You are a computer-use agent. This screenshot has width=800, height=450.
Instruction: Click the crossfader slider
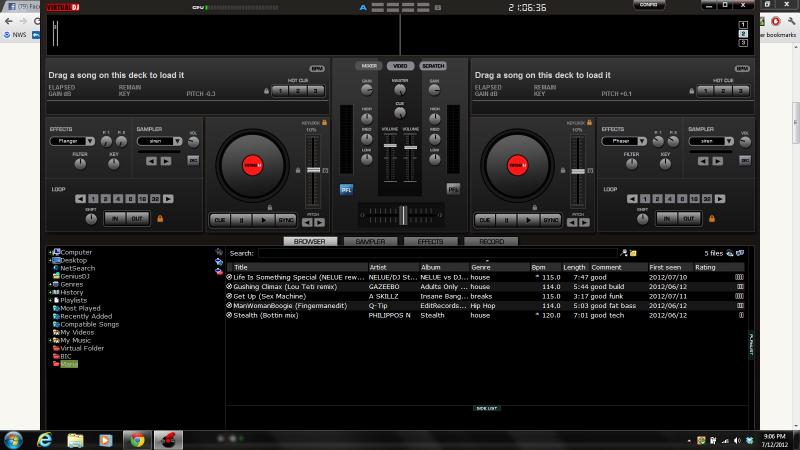[401, 213]
